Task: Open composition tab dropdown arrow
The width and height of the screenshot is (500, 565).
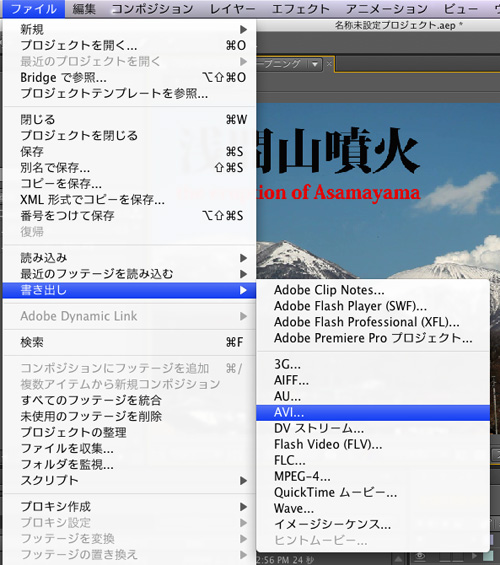Action: (x=315, y=64)
